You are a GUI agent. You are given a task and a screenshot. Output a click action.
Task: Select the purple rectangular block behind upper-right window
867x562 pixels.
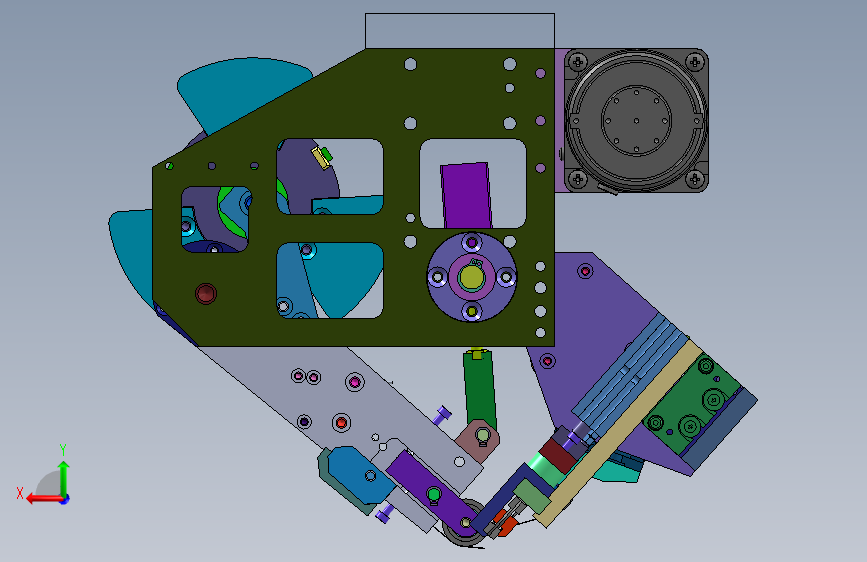point(466,195)
